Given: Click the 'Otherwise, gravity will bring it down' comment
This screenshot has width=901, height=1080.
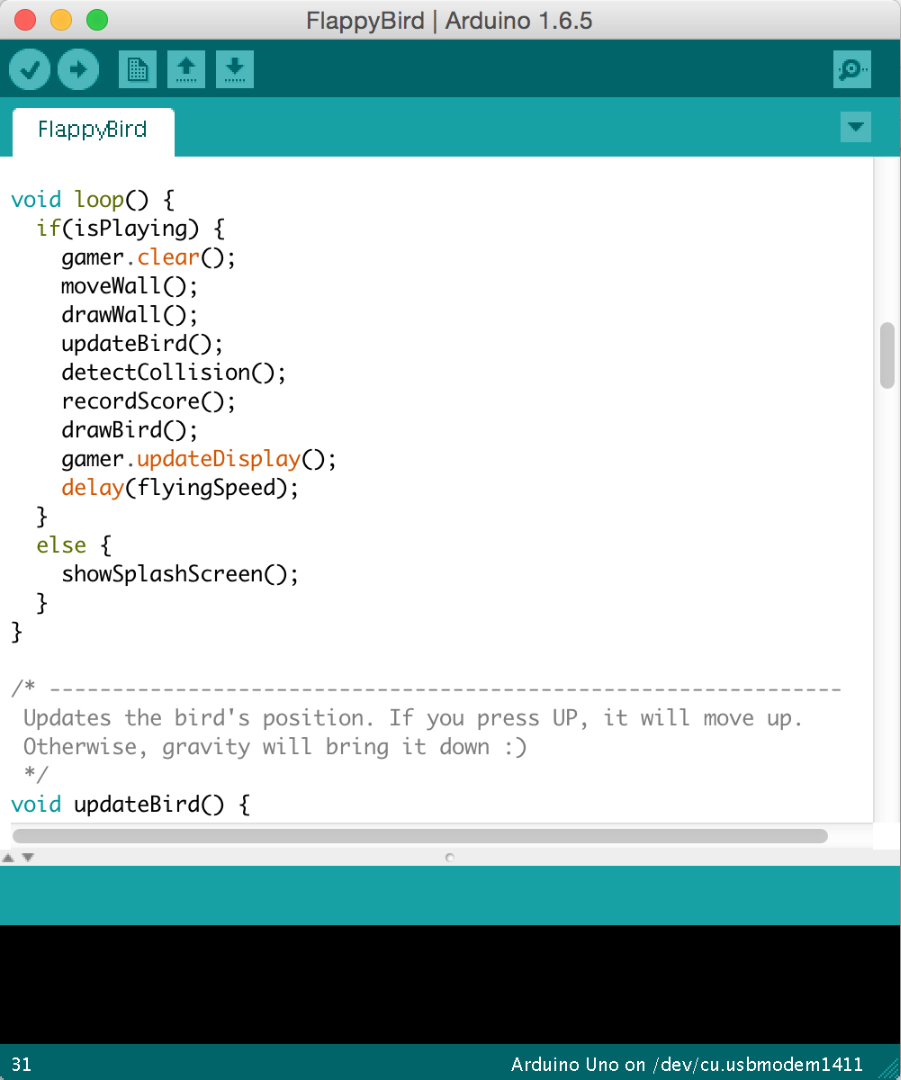Looking at the screenshot, I should 275,747.
